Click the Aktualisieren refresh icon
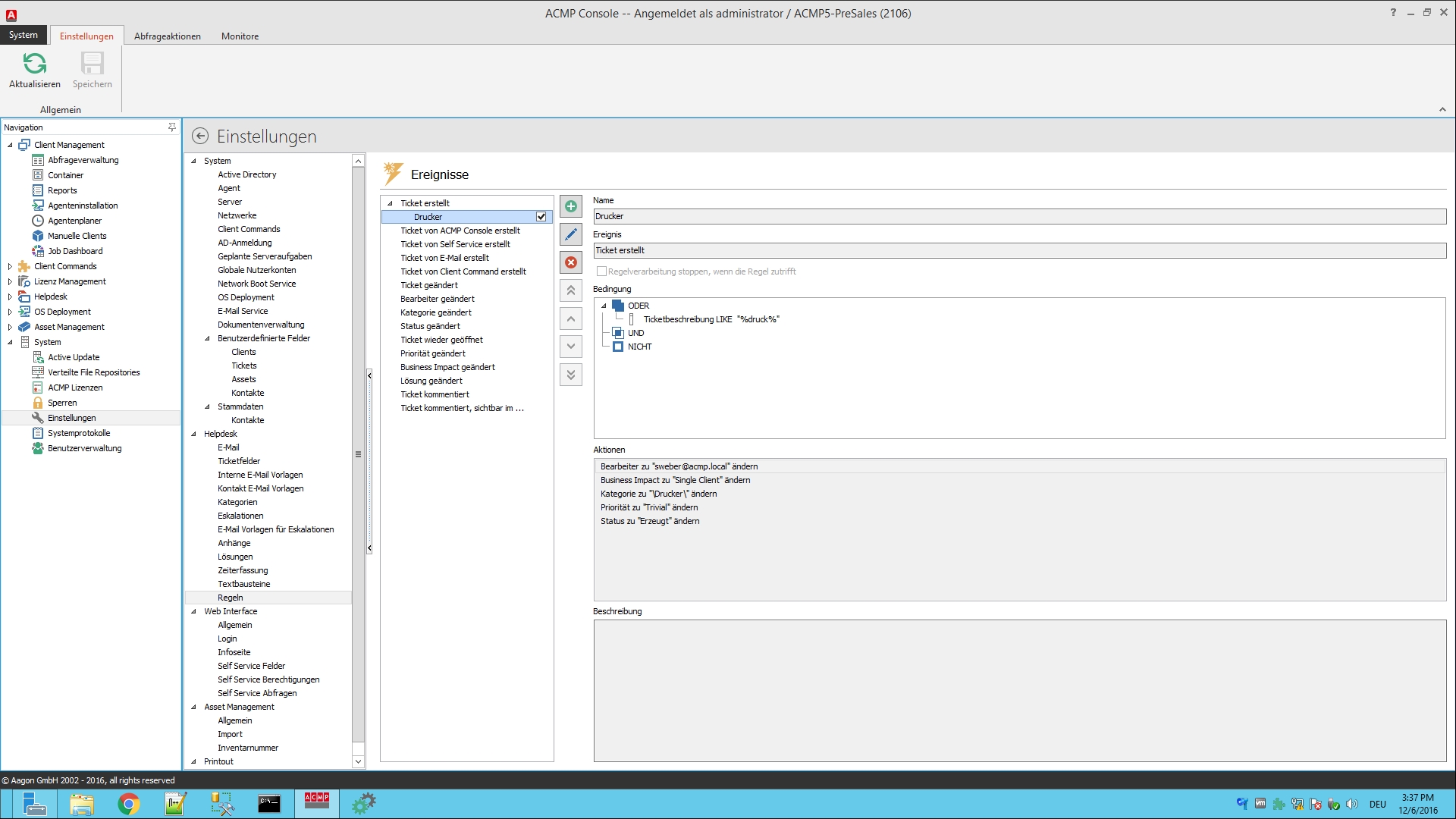The height and width of the screenshot is (819, 1456). (x=35, y=64)
